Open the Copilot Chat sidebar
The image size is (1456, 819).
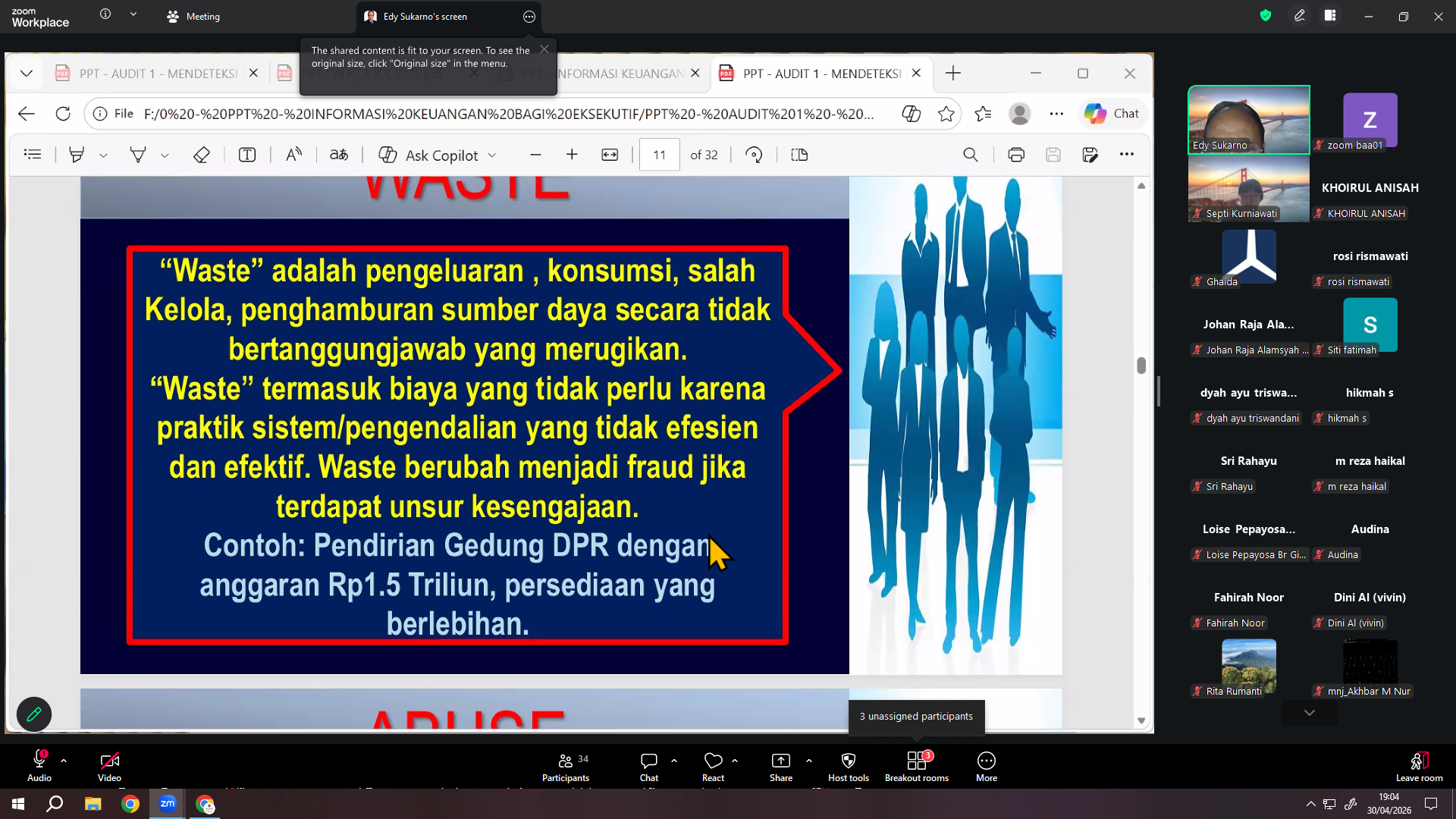pos(1112,114)
